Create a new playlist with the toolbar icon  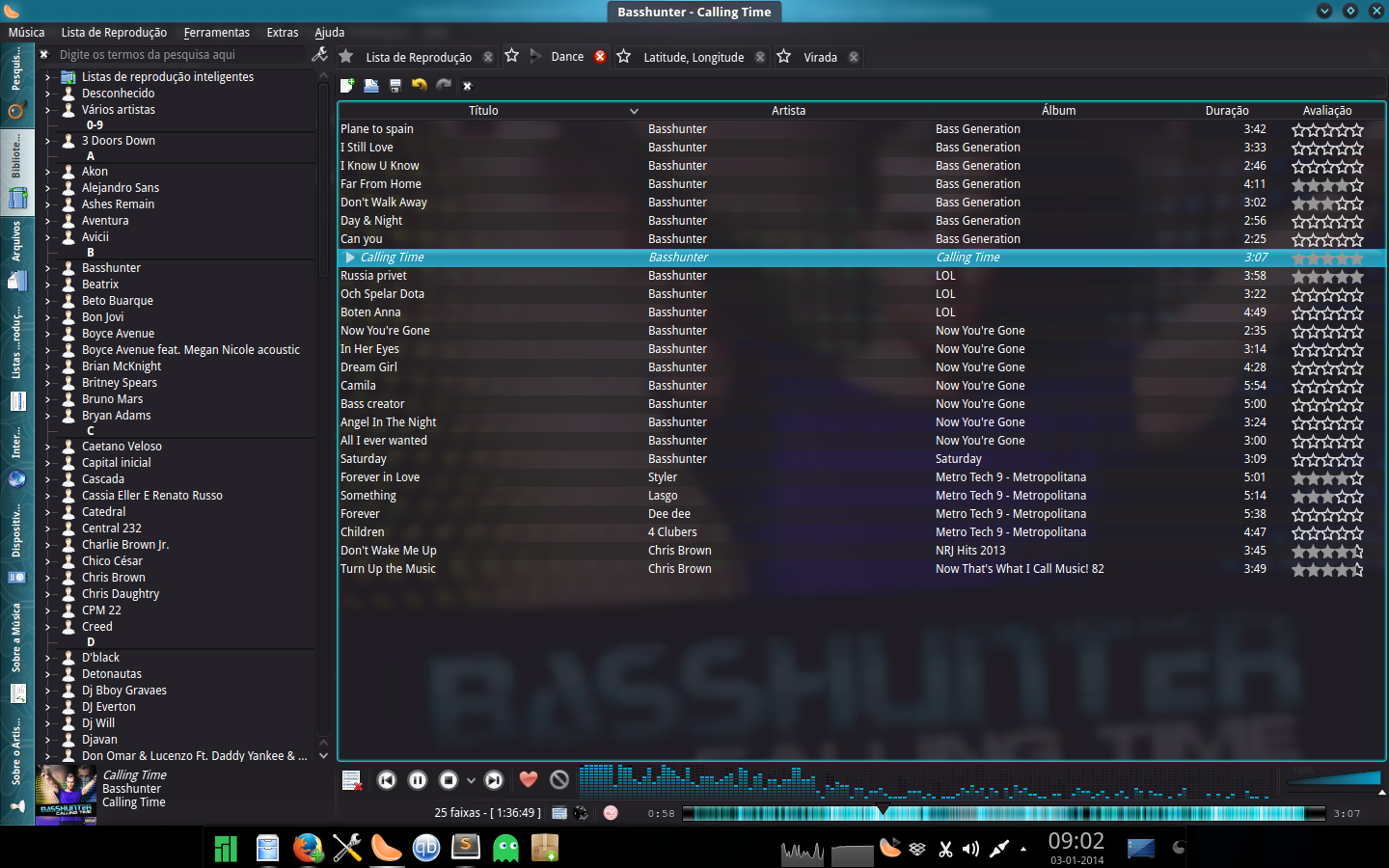pyautogui.click(x=347, y=85)
